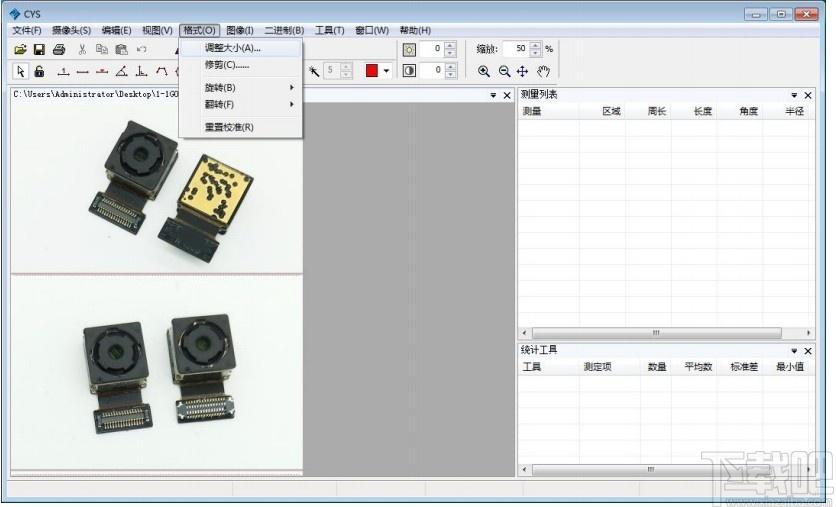The image size is (836, 507).
Task: Select the magic wand tool
Action: coord(314,71)
